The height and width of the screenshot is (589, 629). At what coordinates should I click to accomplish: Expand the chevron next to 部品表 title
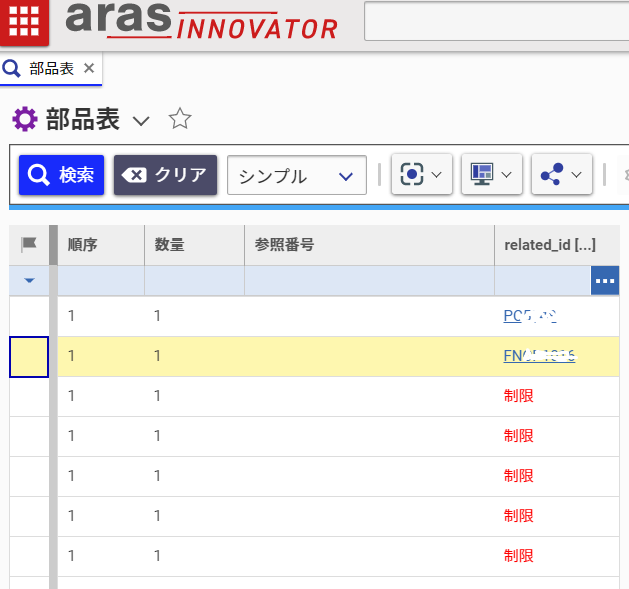coord(142,121)
